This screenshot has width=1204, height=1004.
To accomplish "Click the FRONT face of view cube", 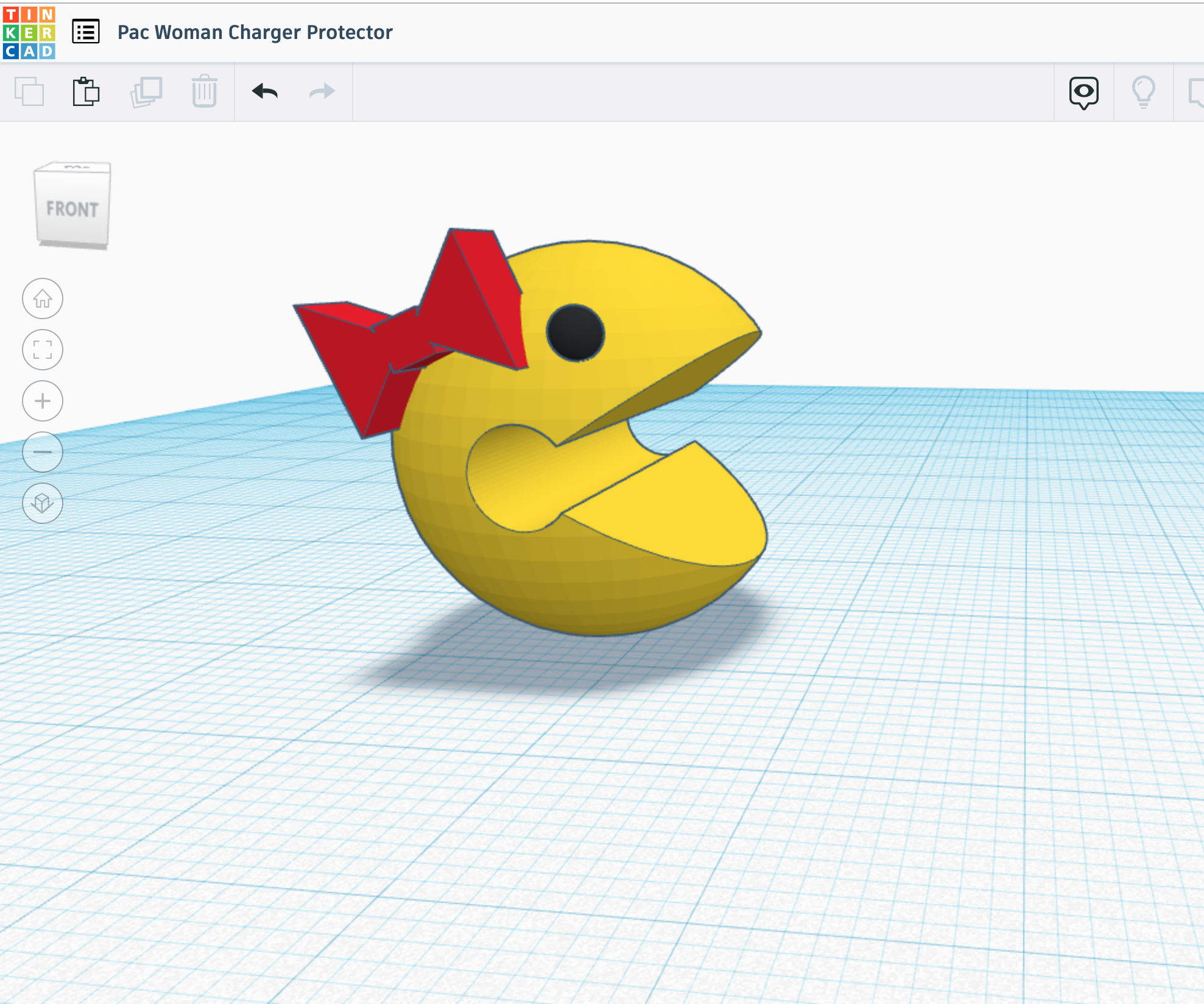I will pos(72,209).
